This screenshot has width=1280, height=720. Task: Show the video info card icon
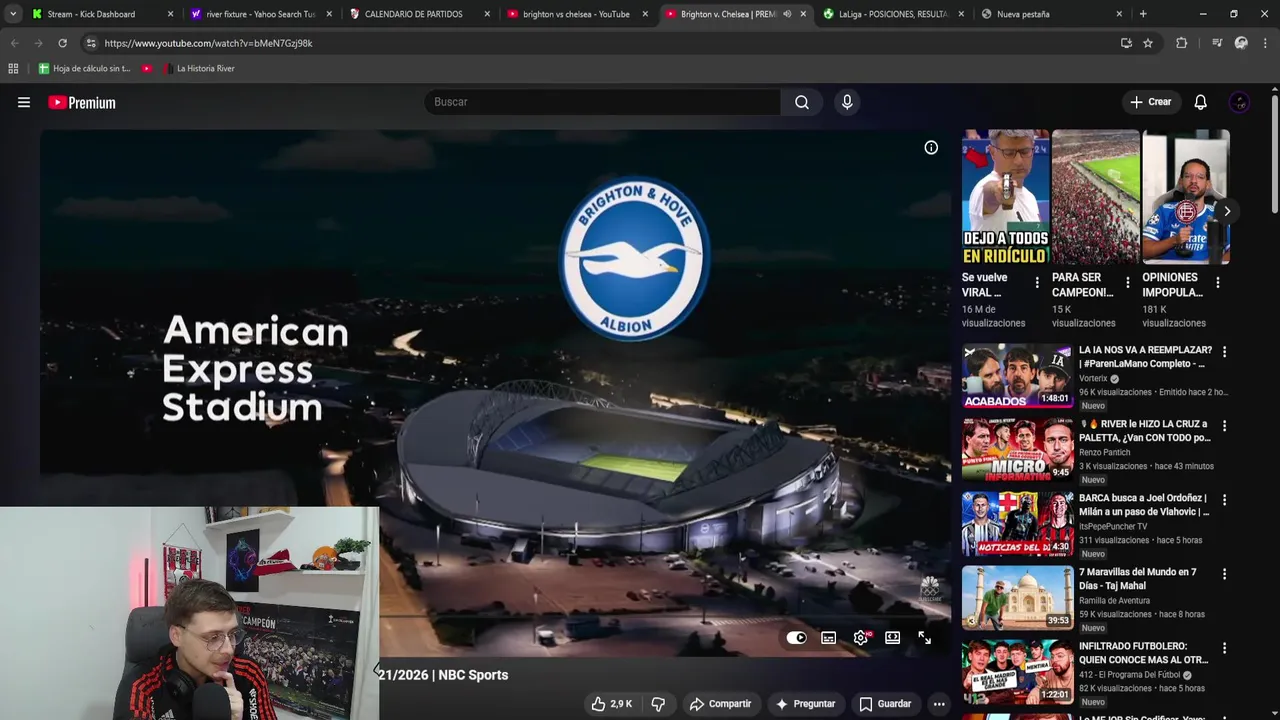tap(931, 148)
